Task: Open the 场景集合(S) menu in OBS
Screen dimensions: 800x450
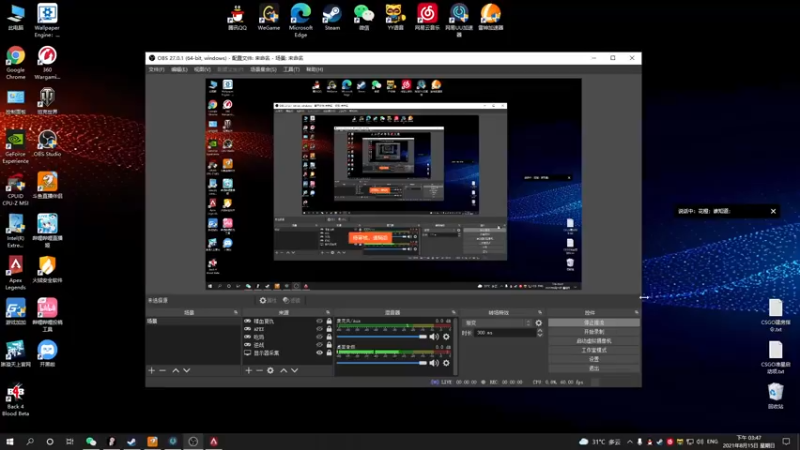Action: coord(263,69)
